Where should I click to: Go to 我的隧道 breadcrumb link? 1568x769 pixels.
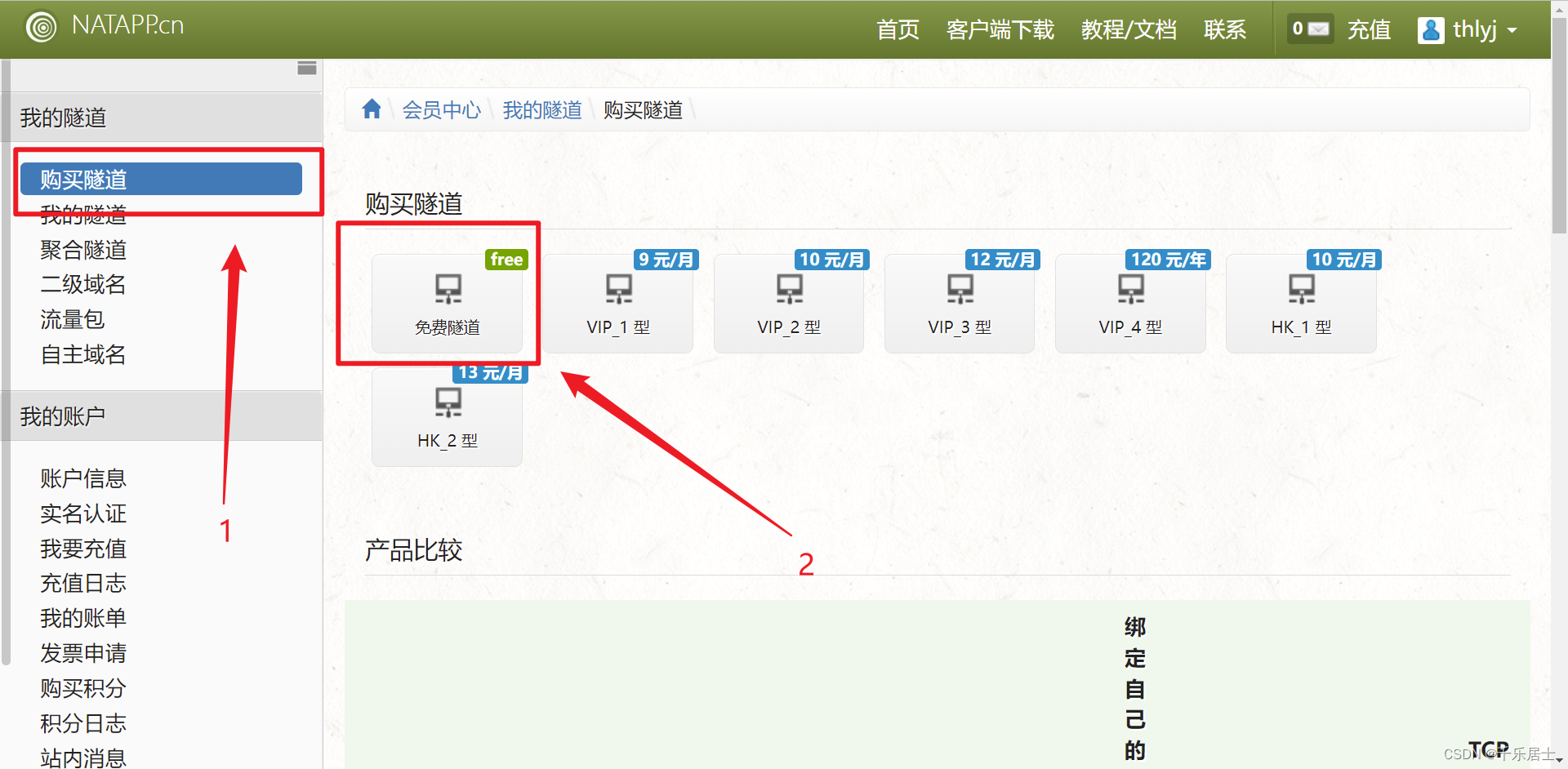pyautogui.click(x=542, y=109)
